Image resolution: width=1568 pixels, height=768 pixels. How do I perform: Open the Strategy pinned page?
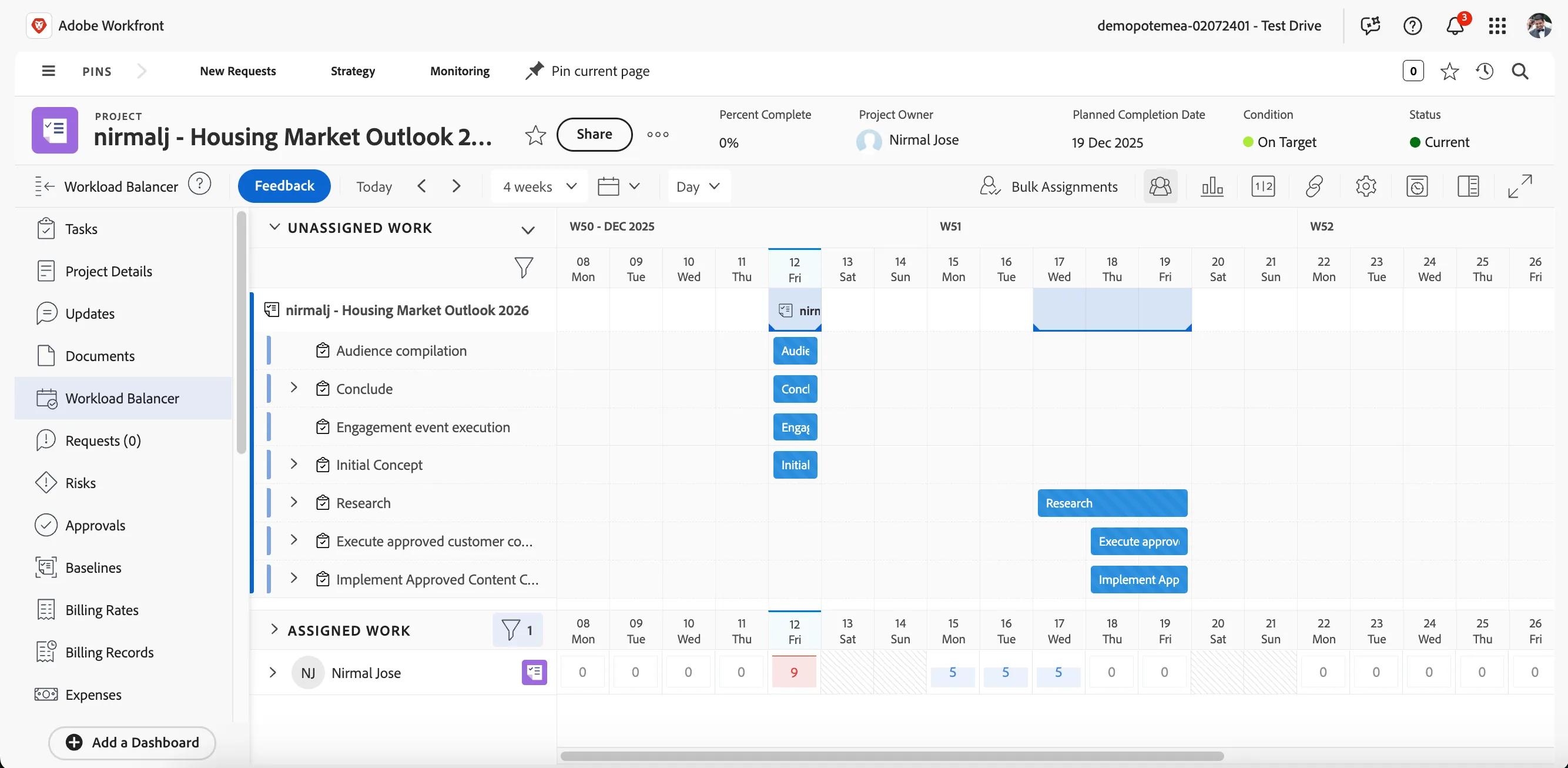[353, 71]
